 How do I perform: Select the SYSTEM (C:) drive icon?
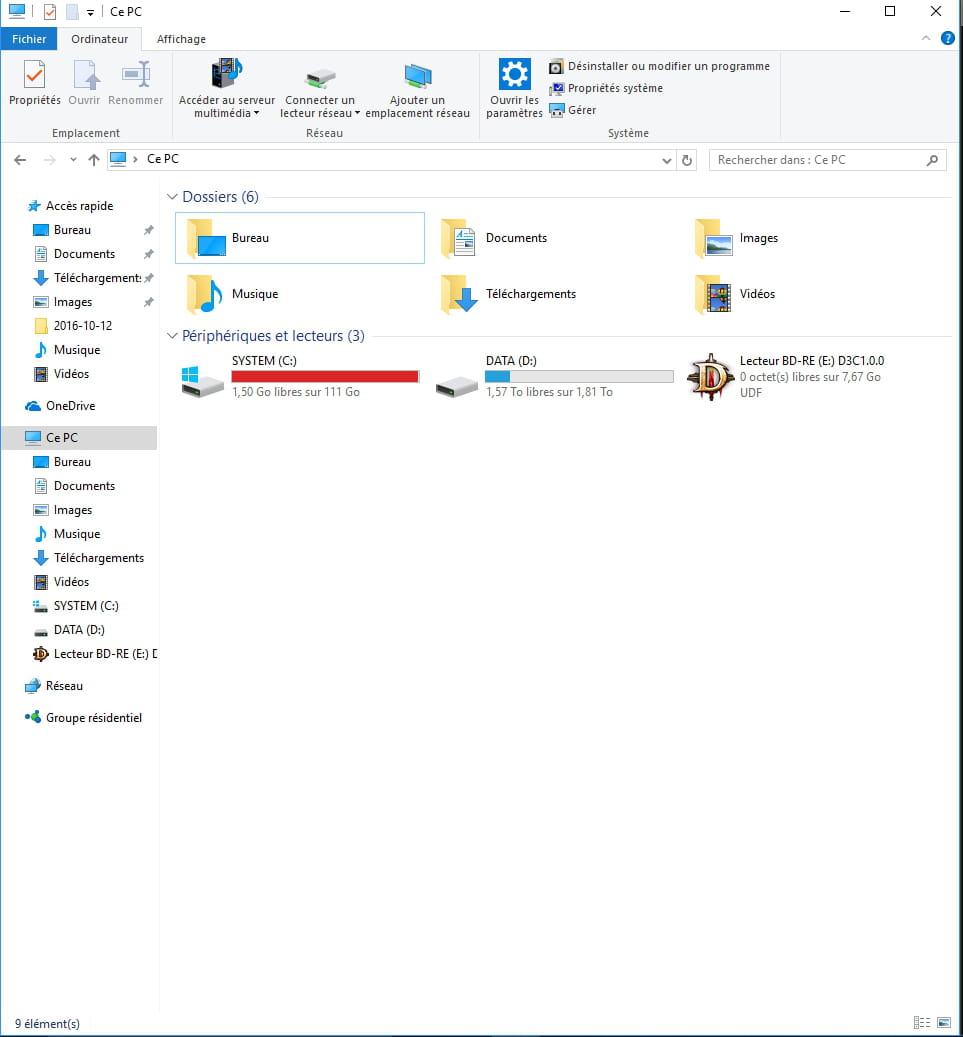202,381
